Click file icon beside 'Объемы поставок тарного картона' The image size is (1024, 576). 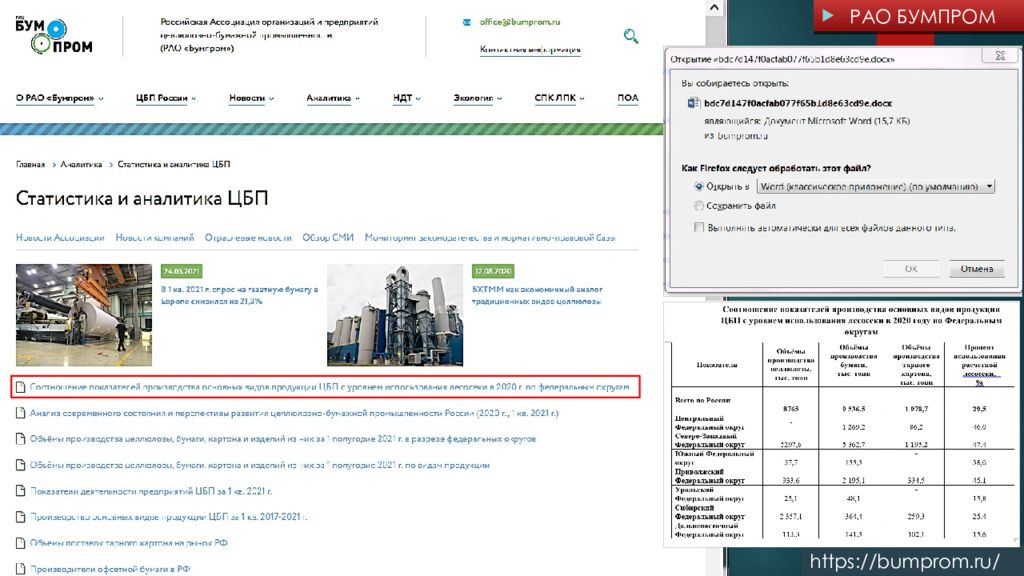21,543
